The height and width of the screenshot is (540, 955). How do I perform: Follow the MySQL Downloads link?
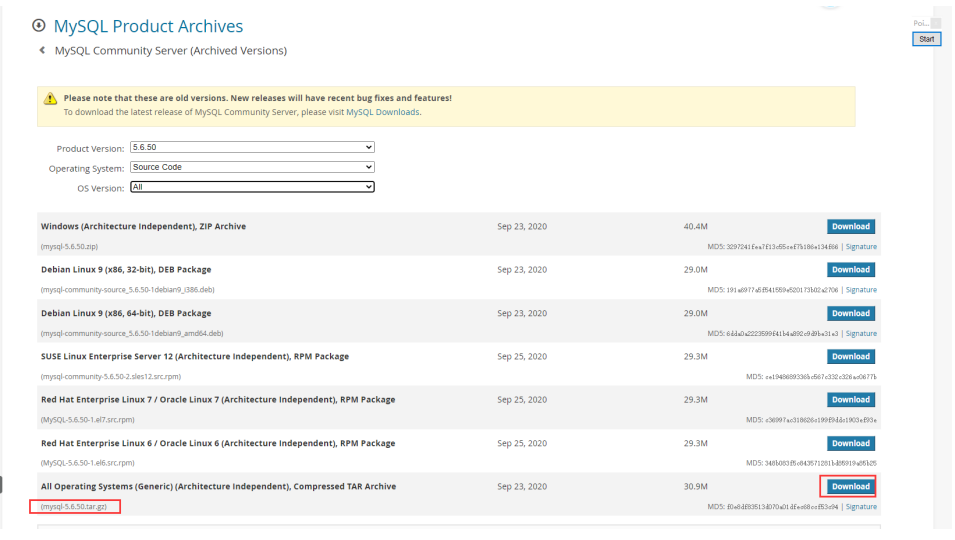point(382,112)
